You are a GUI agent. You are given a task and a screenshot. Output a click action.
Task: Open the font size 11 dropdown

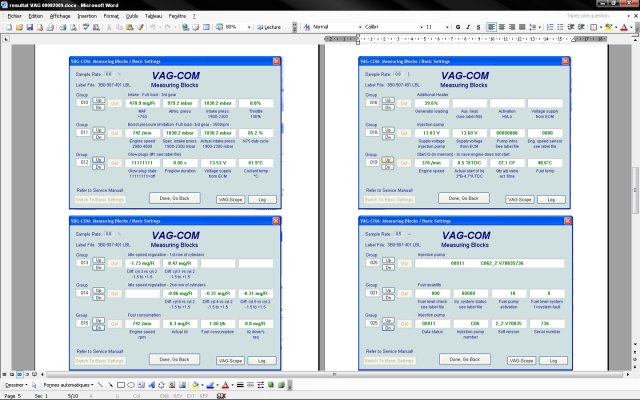tap(447, 27)
